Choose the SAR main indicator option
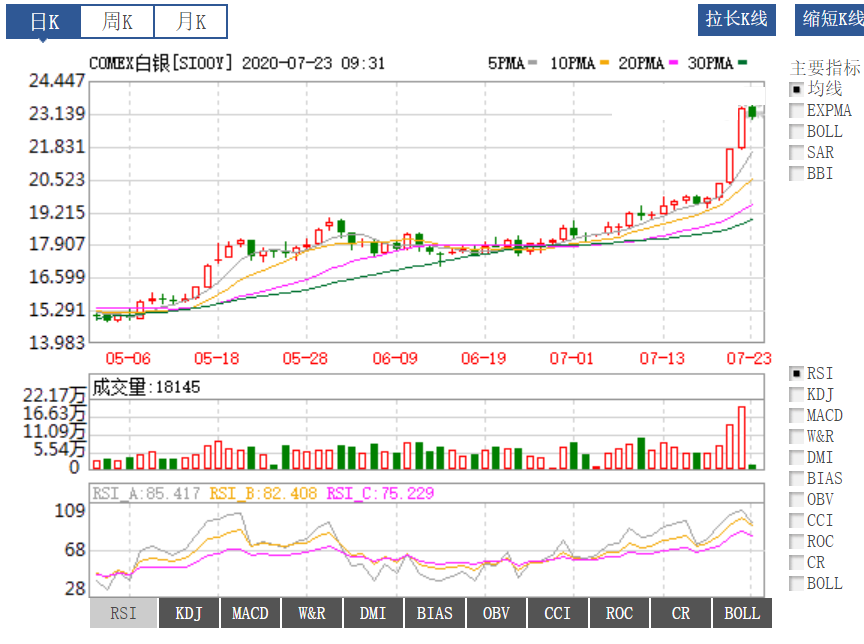This screenshot has width=864, height=644. tap(796, 152)
